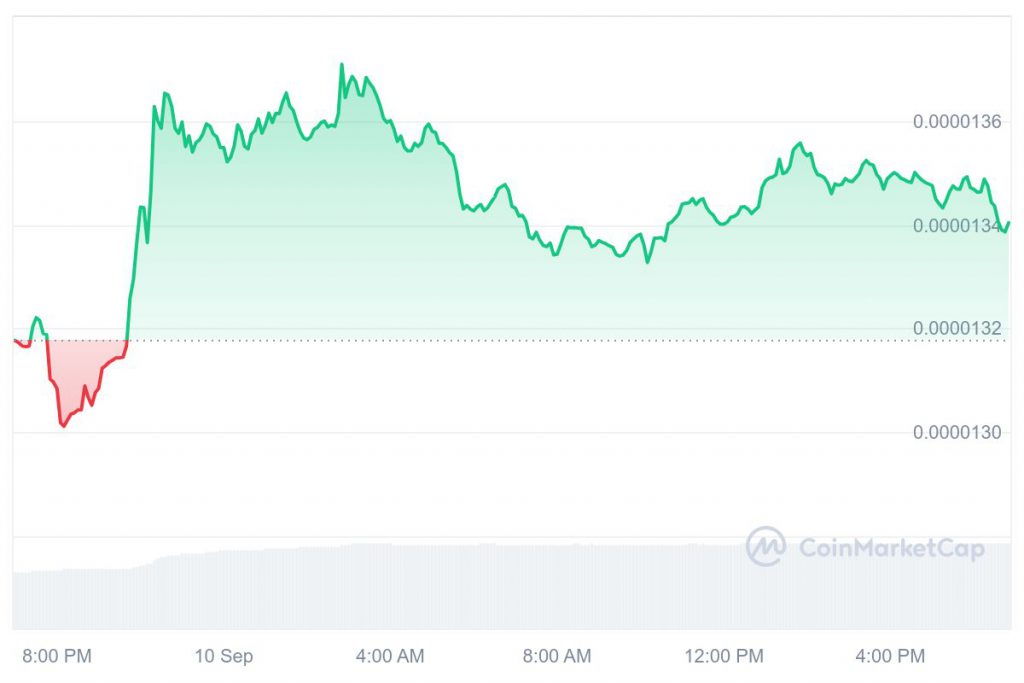Click the 8:00 PM time axis label

[57, 656]
